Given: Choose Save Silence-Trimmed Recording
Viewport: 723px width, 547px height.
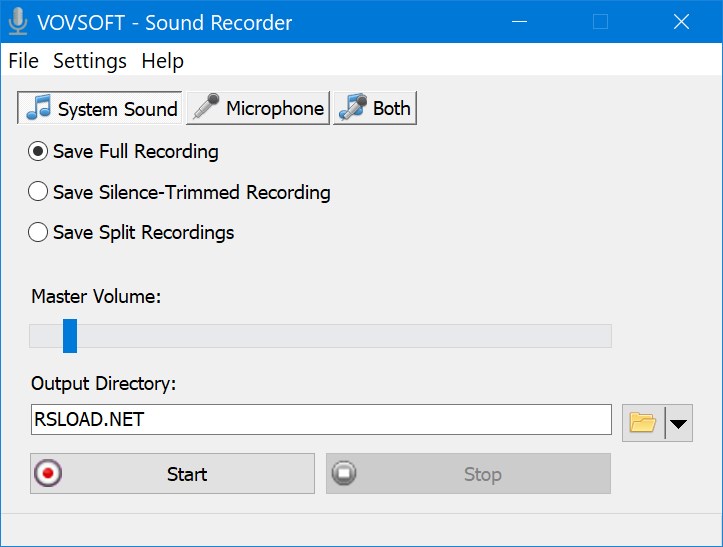Looking at the screenshot, I should (38, 192).
